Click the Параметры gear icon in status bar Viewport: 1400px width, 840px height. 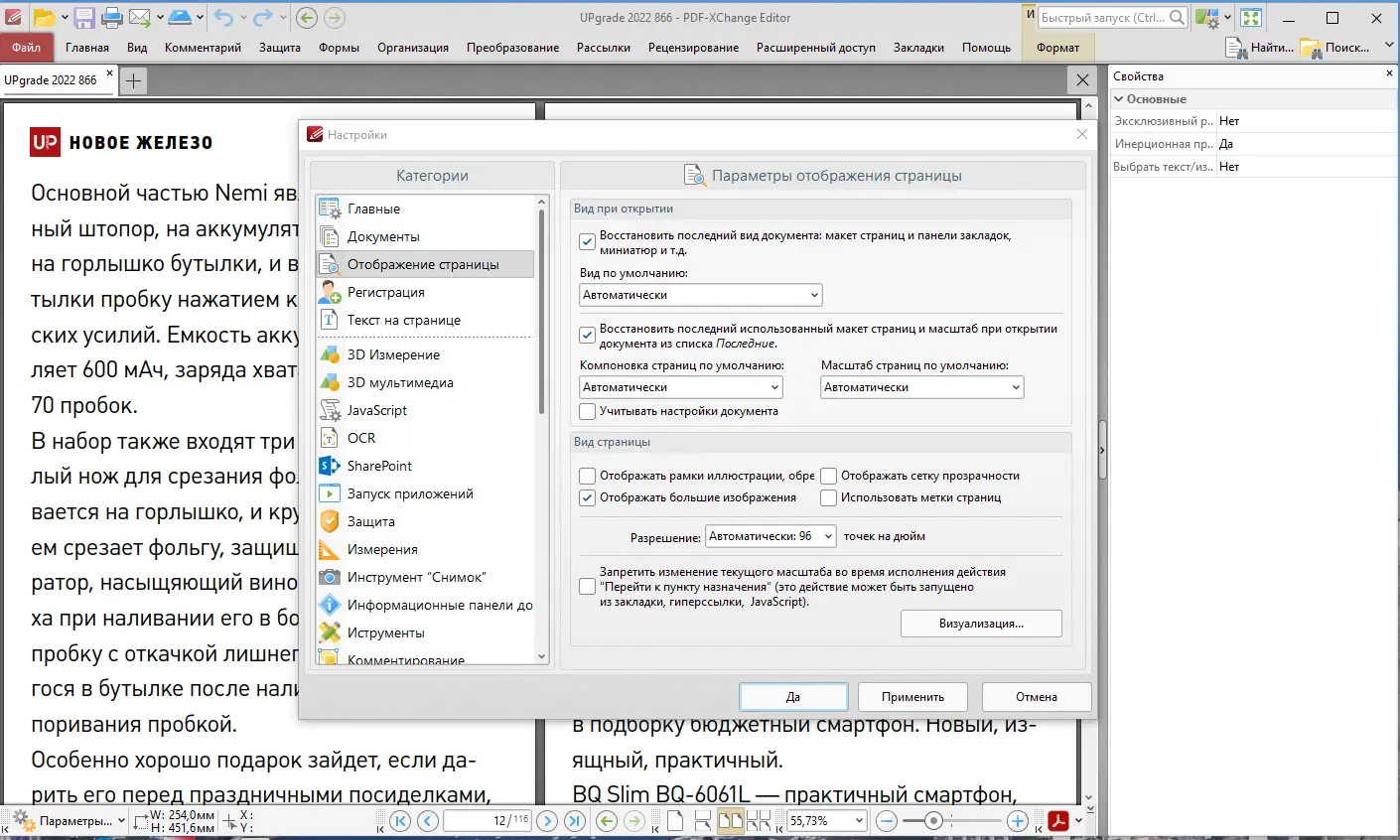[23, 821]
